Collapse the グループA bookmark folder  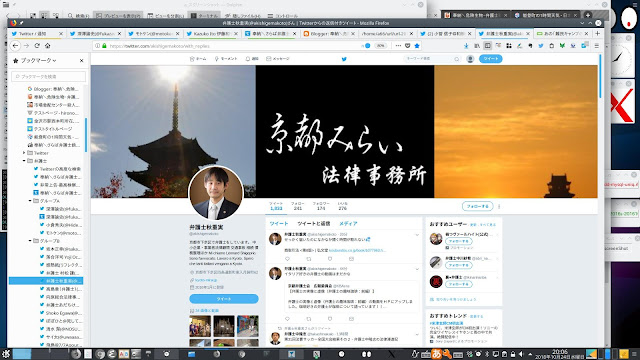30,201
